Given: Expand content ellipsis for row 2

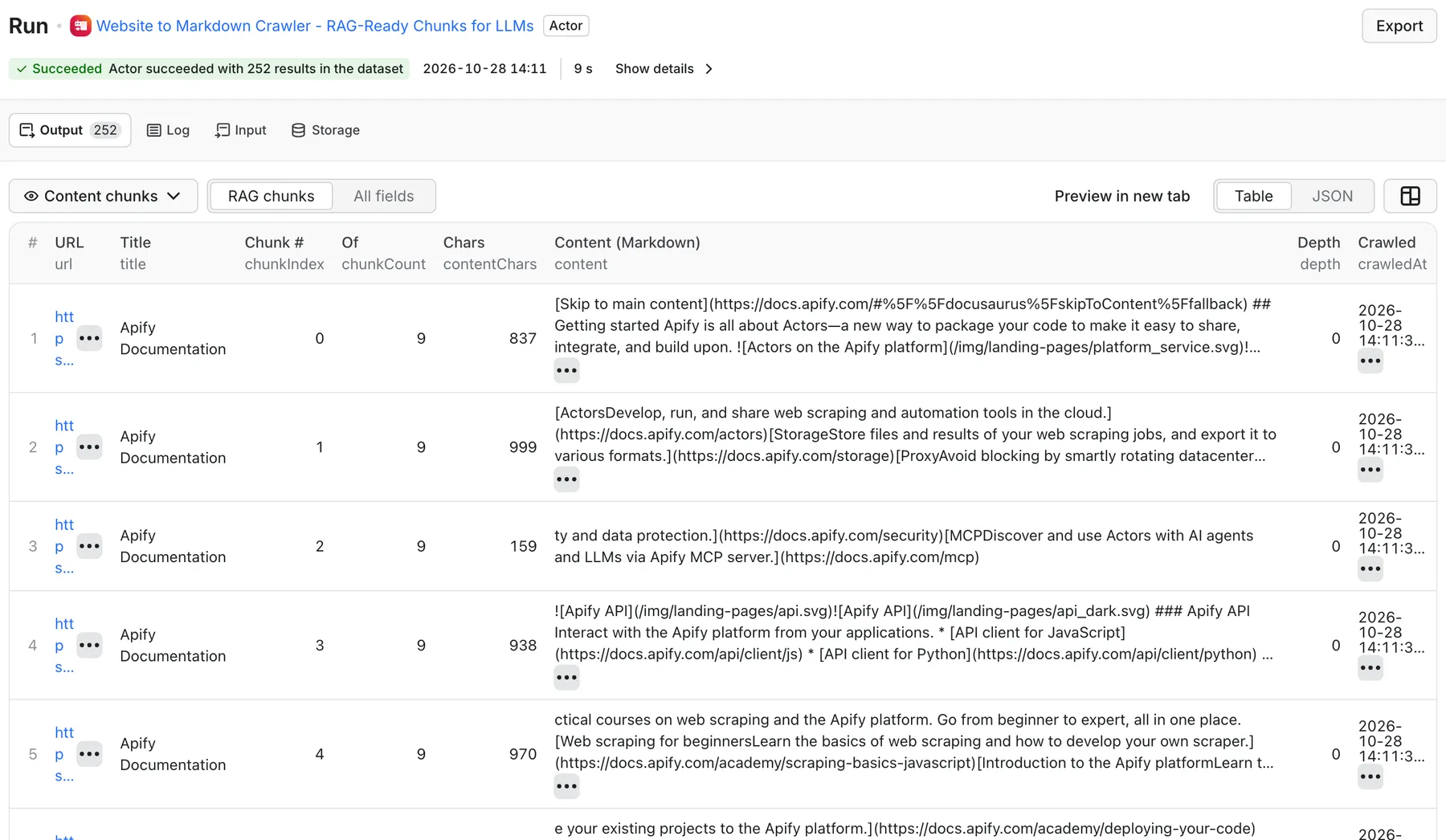Looking at the screenshot, I should (566, 479).
